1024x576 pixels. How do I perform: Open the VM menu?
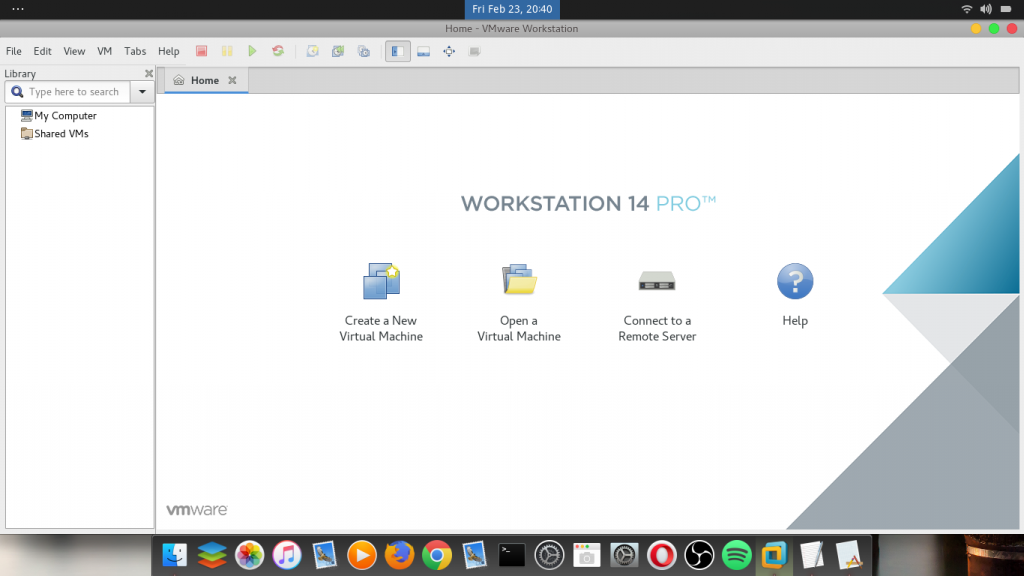[104, 51]
